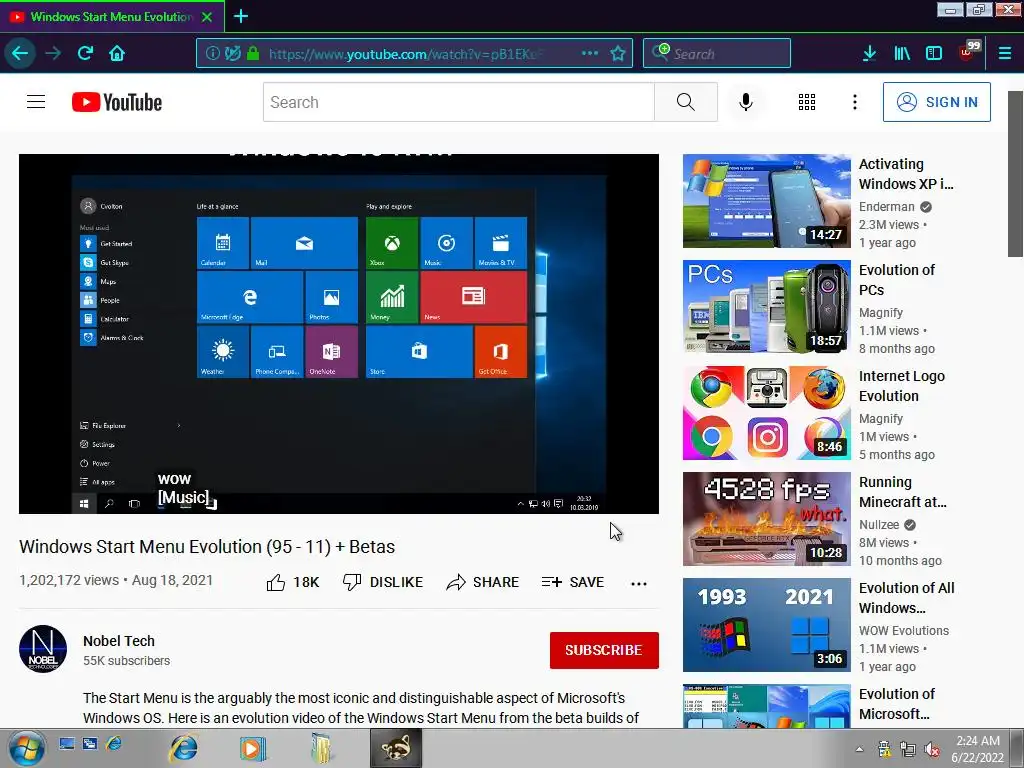Click the page vertical scrollbar thumb
Viewport: 1024px width, 768px height.
(x=1015, y=174)
